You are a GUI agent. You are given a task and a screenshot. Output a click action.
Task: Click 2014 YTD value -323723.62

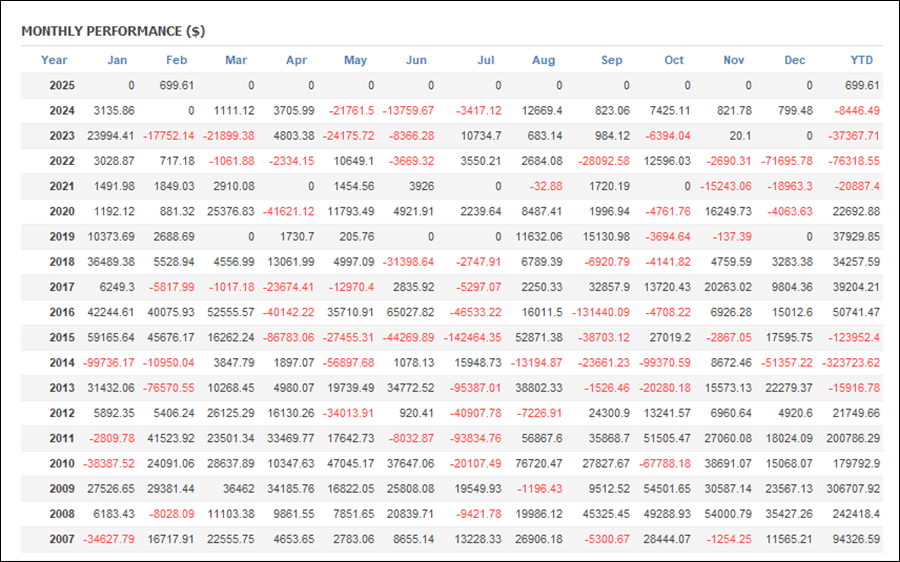(x=851, y=363)
